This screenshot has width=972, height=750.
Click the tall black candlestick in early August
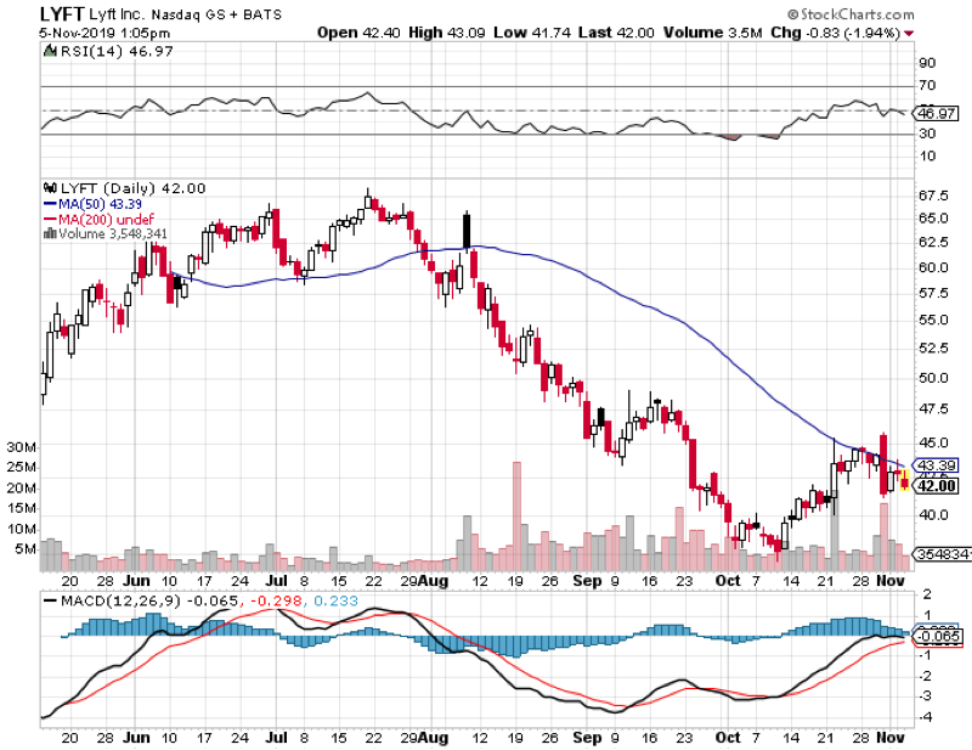point(467,231)
